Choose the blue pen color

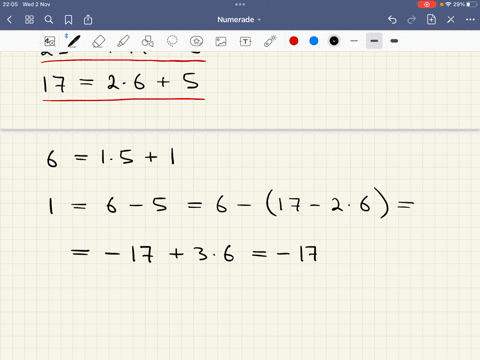pyautogui.click(x=314, y=41)
